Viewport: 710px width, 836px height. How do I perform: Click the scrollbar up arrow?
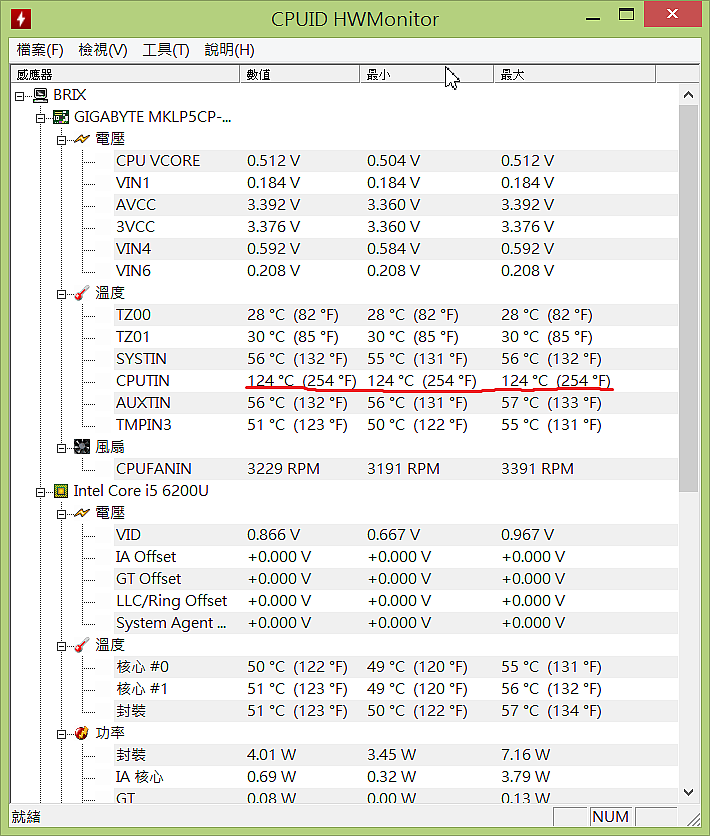[688, 95]
